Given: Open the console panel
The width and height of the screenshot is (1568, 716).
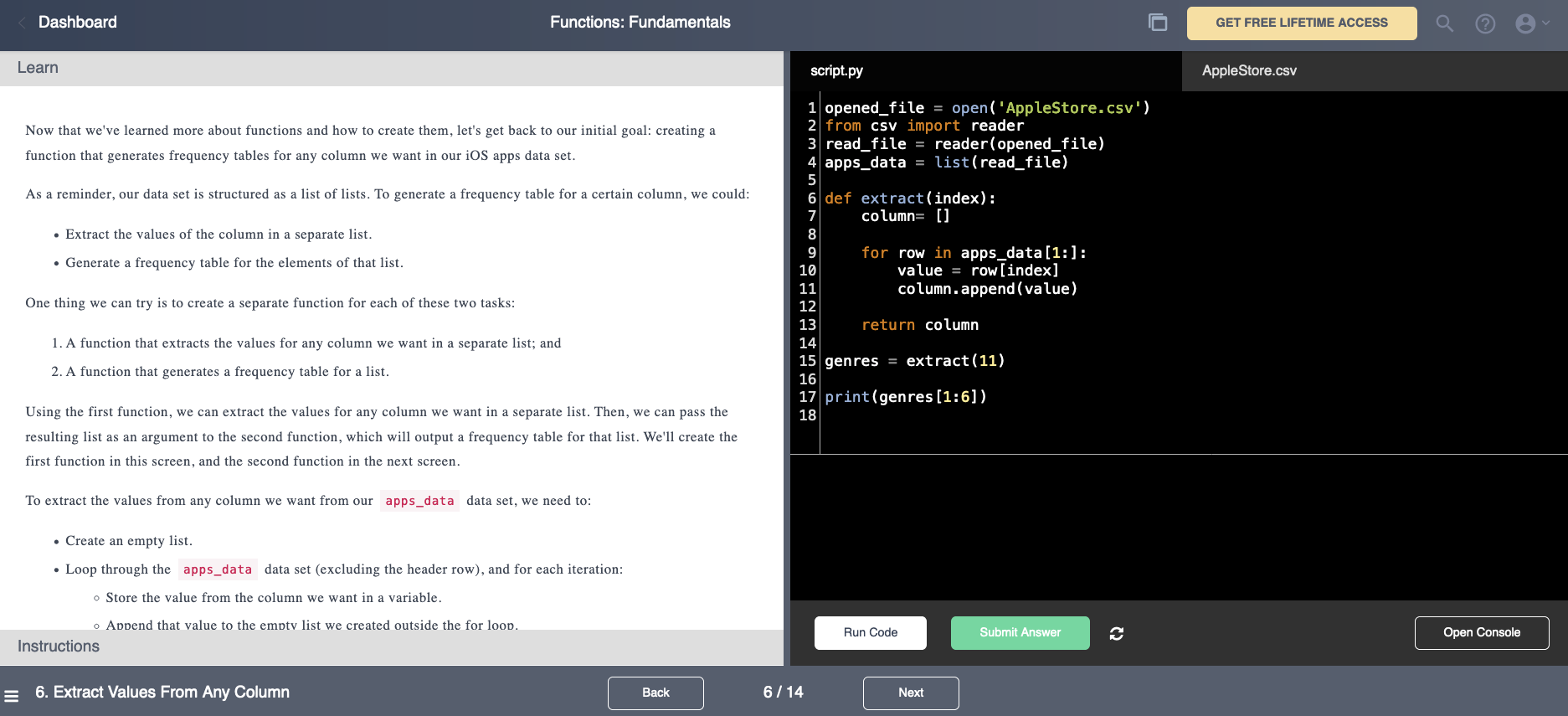Looking at the screenshot, I should (1481, 633).
